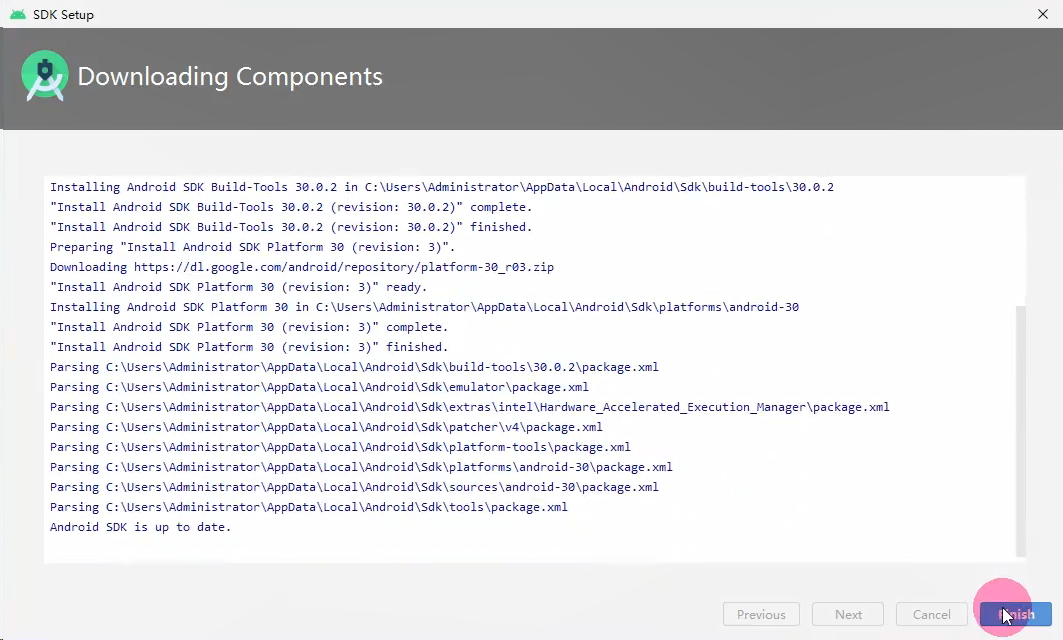
Task: Click the 'Parsing ...\emulator\package.xml' log line
Action: coord(319,386)
